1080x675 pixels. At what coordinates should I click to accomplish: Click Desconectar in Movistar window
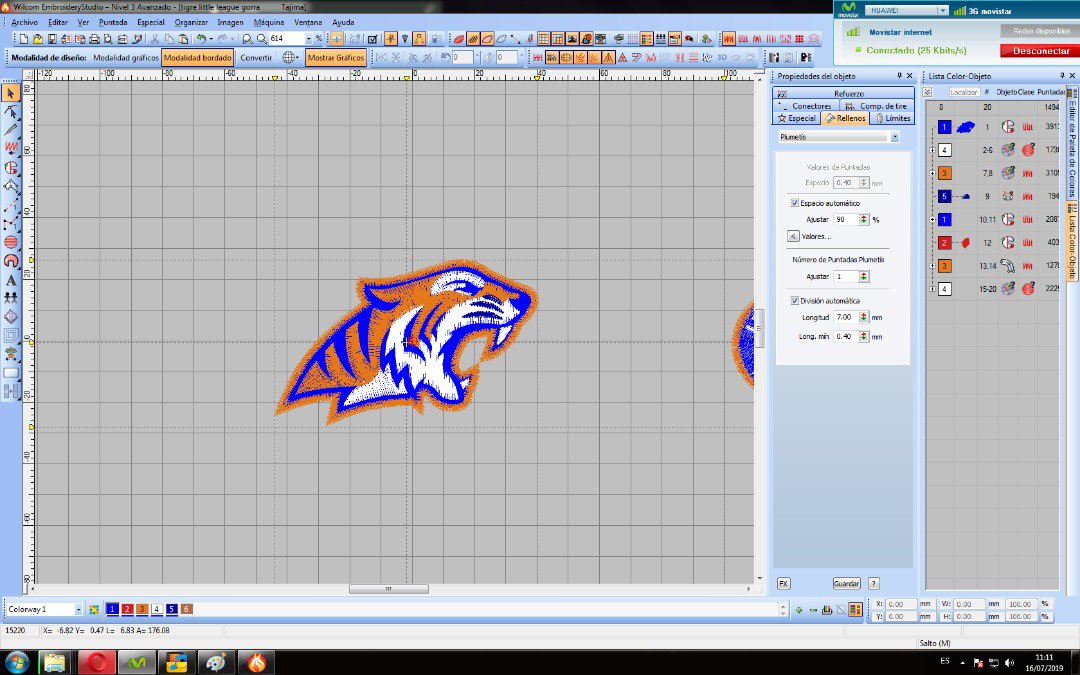click(1041, 51)
